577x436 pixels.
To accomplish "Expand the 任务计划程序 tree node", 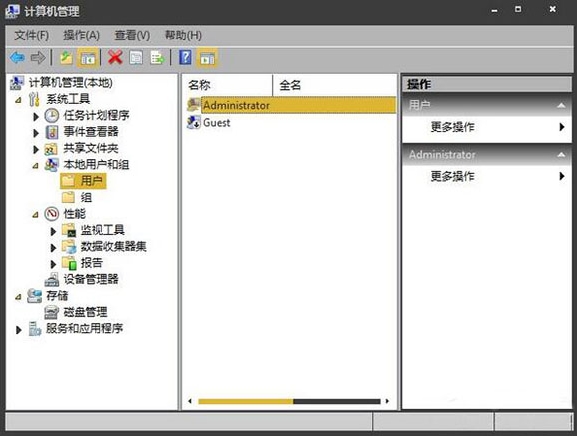I will (x=36, y=117).
